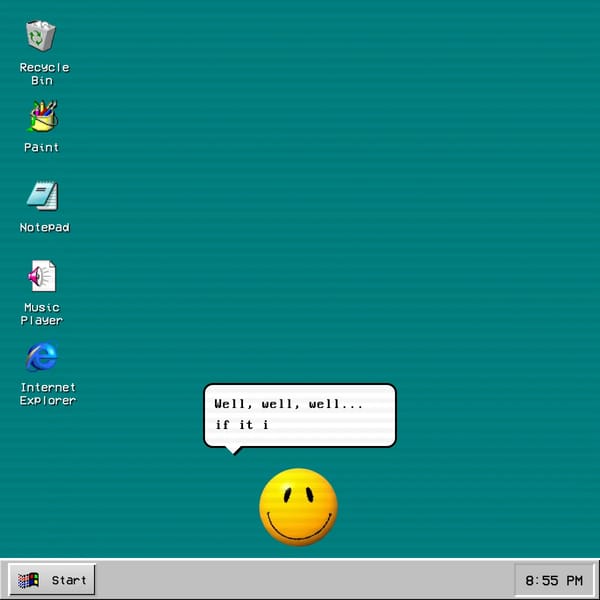Viewport: 600px width, 600px height.
Task: Select the "Paint" label text
Action: (42, 147)
